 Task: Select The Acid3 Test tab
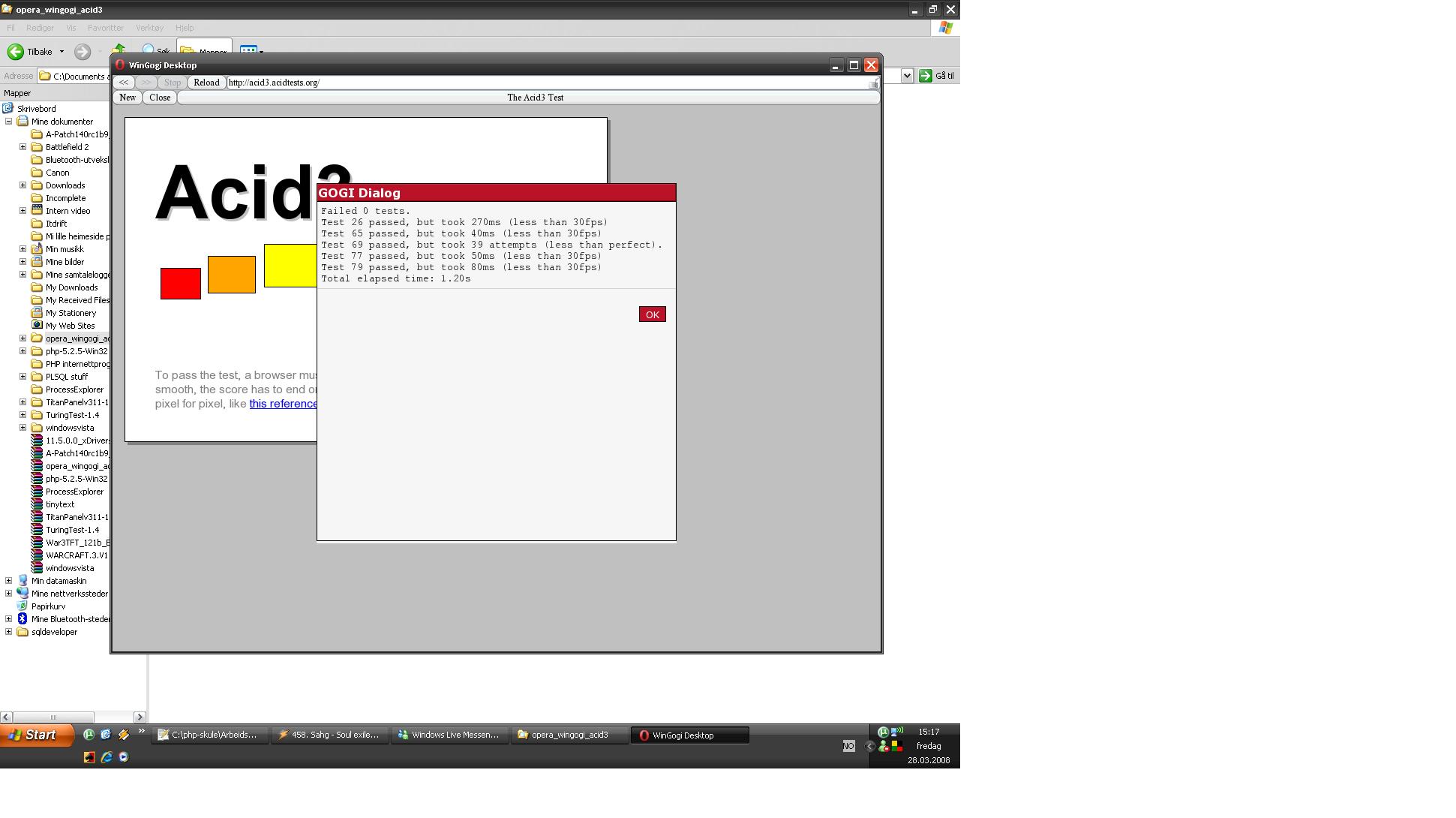click(528, 98)
